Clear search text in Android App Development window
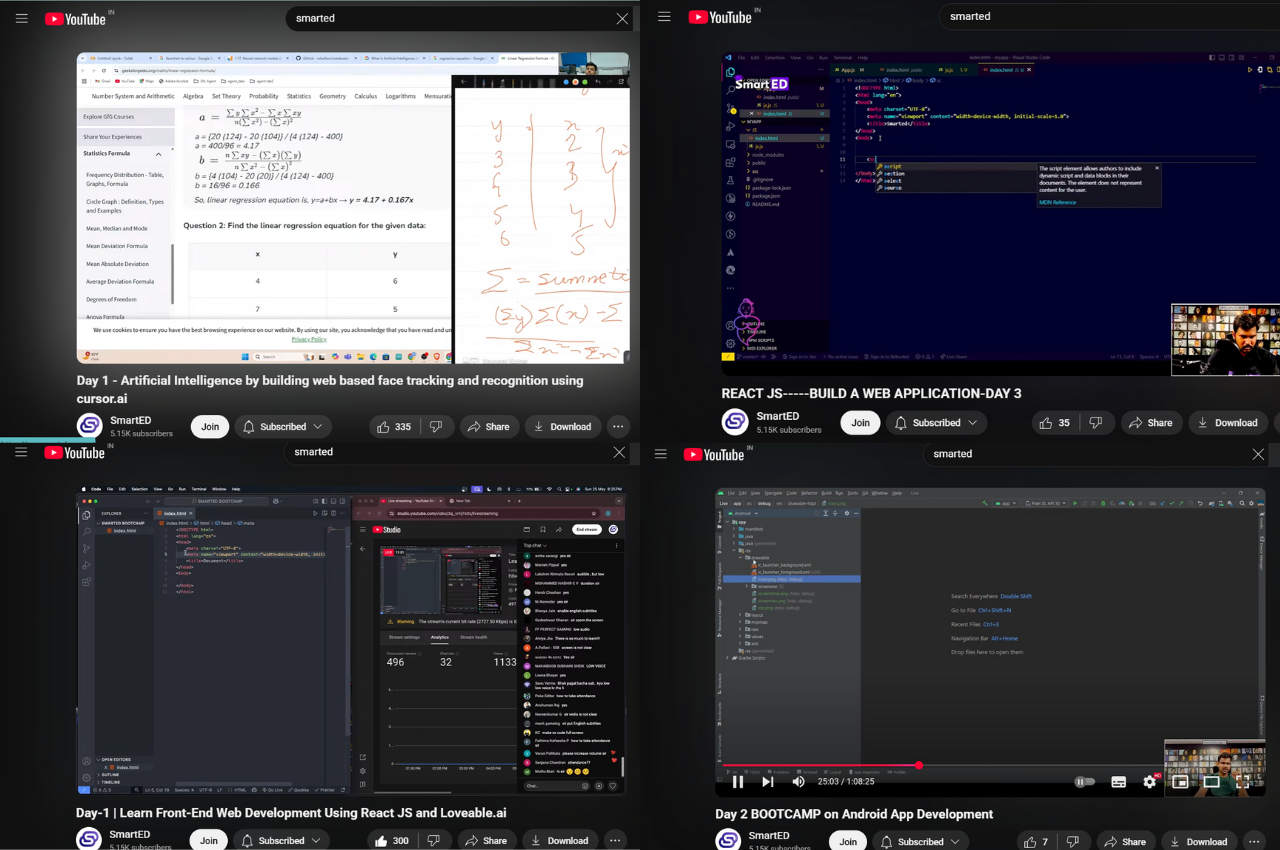Viewport: 1280px width, 850px height. [x=1258, y=454]
